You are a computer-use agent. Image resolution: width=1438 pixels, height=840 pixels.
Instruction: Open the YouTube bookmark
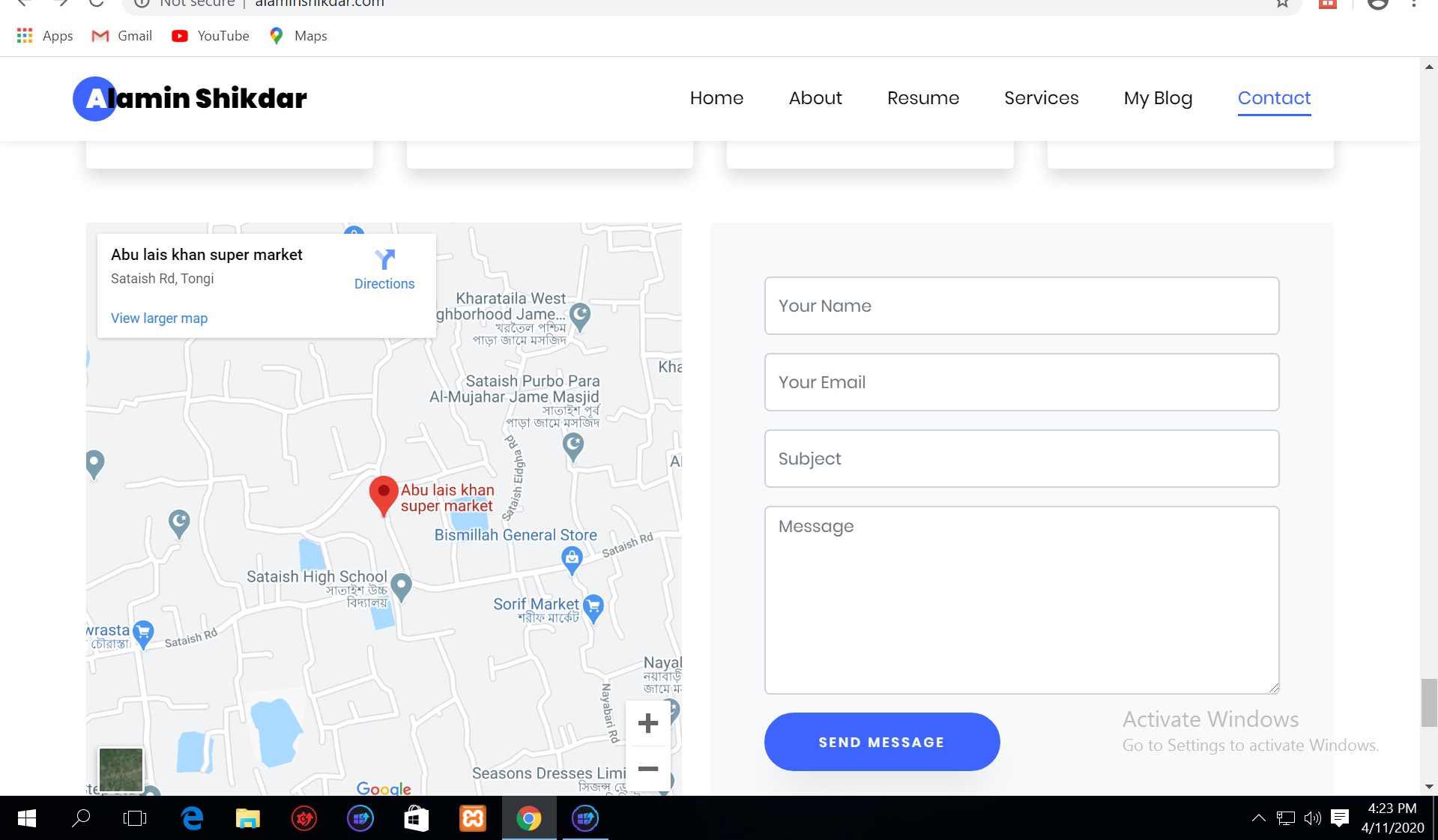(211, 36)
